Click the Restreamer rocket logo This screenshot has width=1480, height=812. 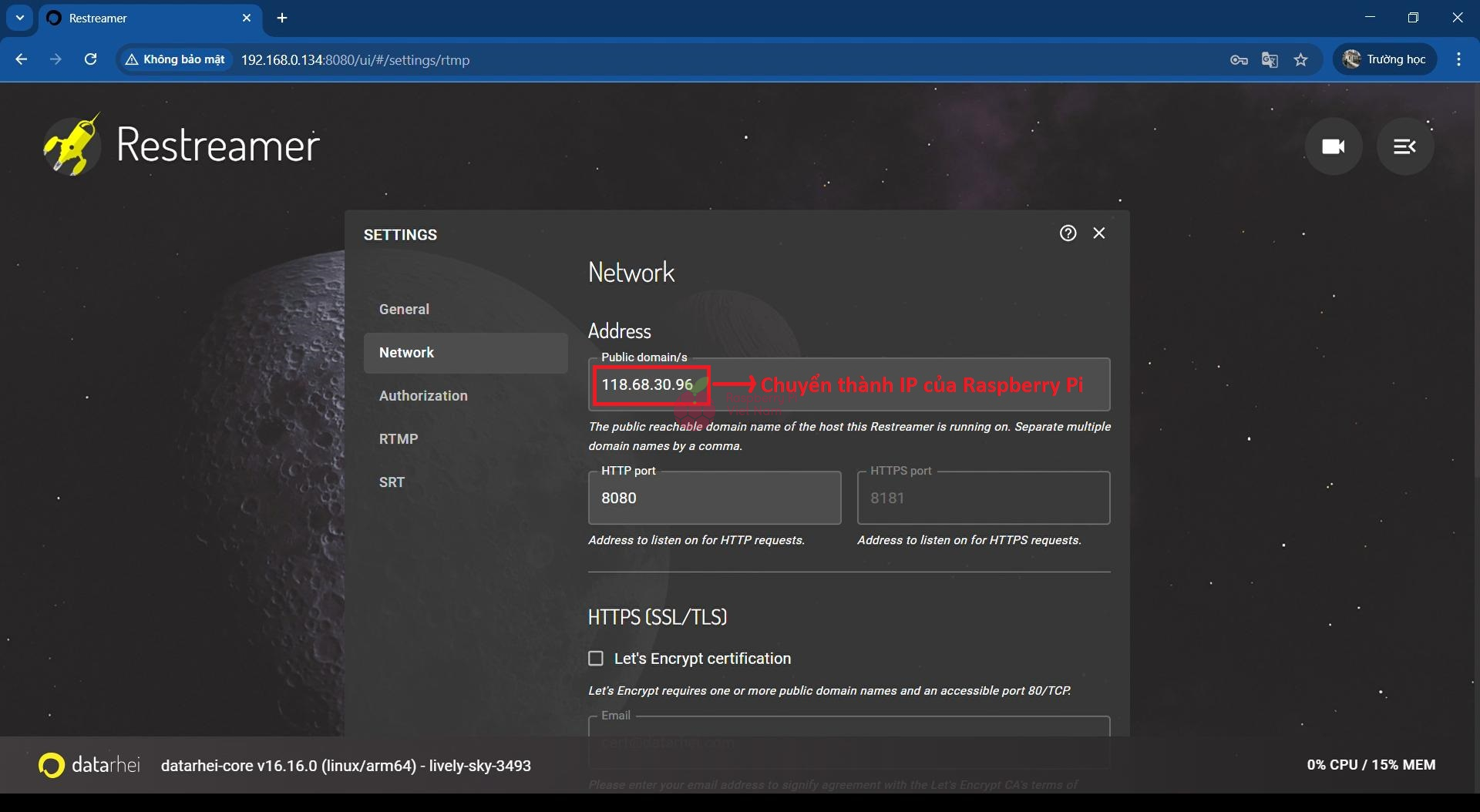point(72,145)
